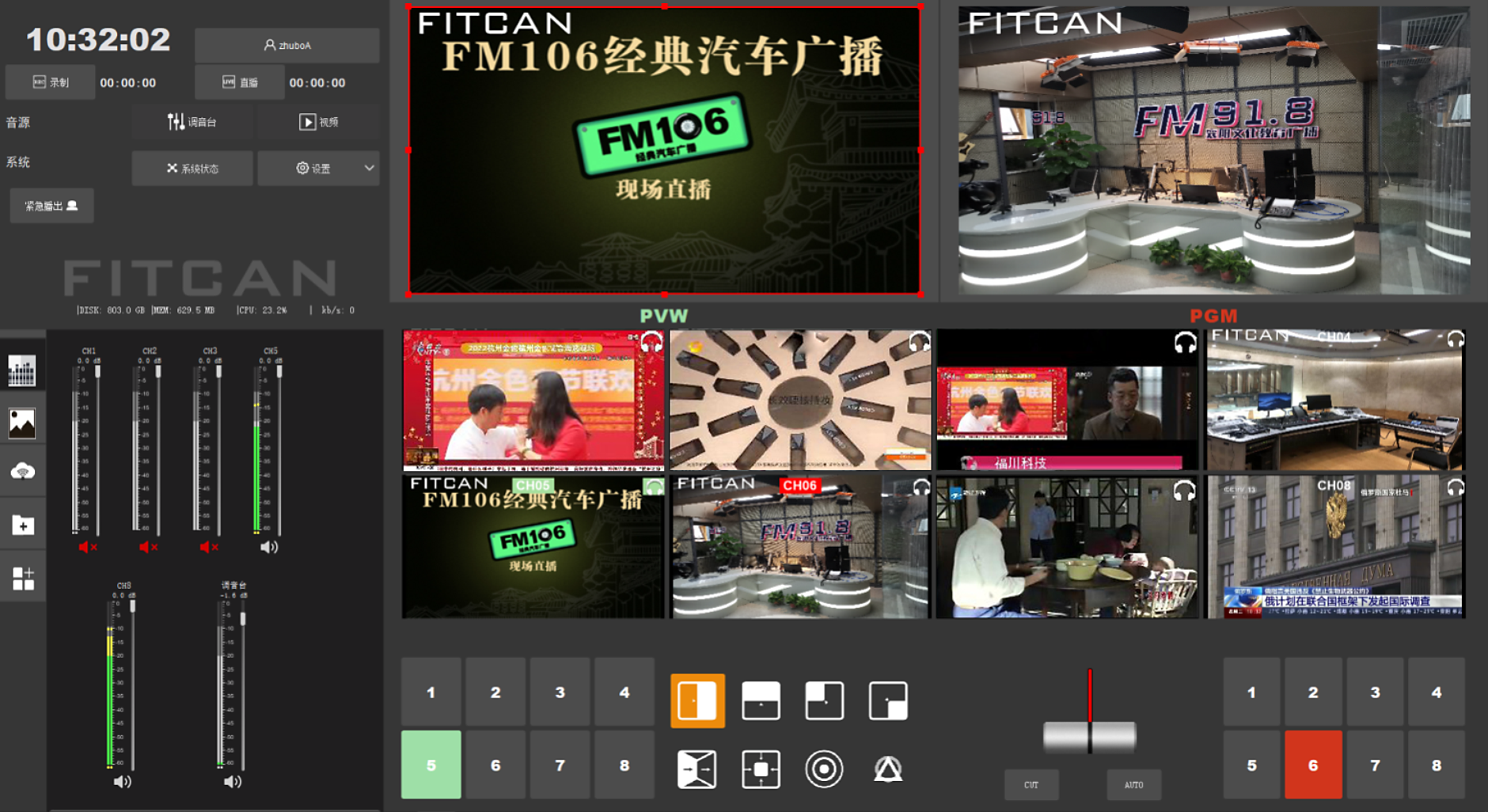Choose the concentric circles transition effect
Screen dimensions: 1488x812
coord(824,769)
